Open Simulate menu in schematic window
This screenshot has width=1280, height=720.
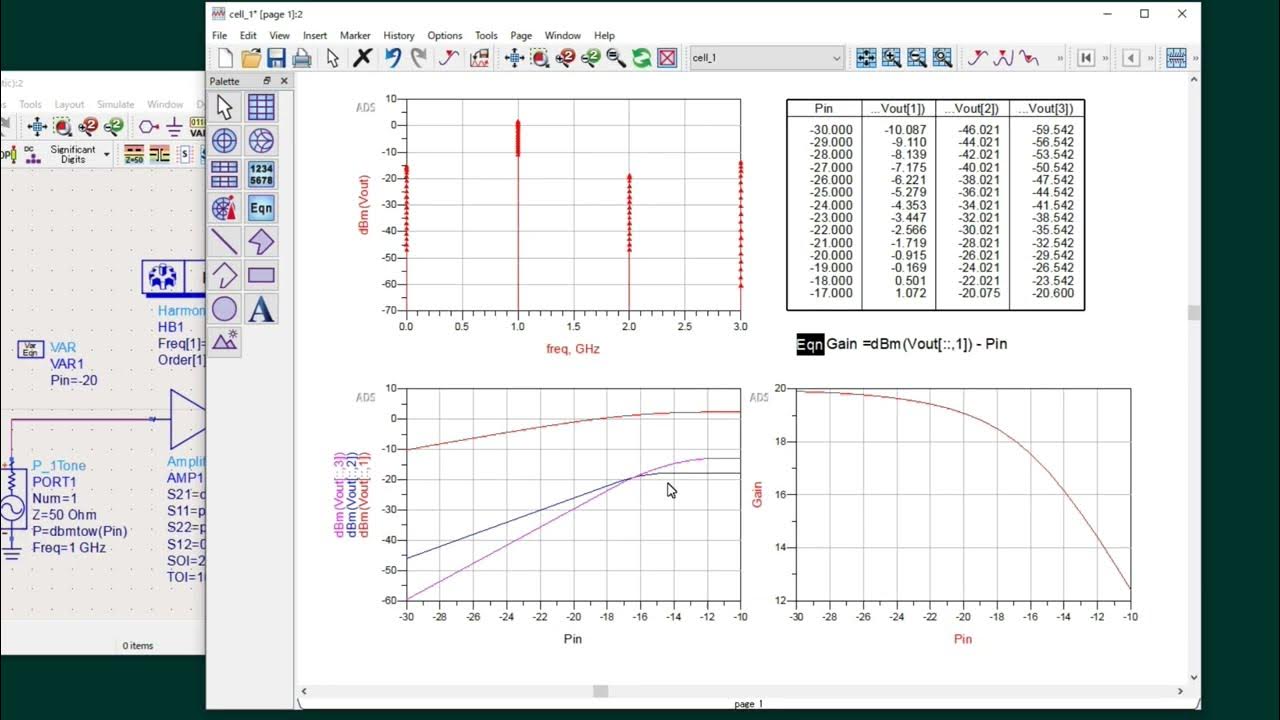[x=115, y=104]
